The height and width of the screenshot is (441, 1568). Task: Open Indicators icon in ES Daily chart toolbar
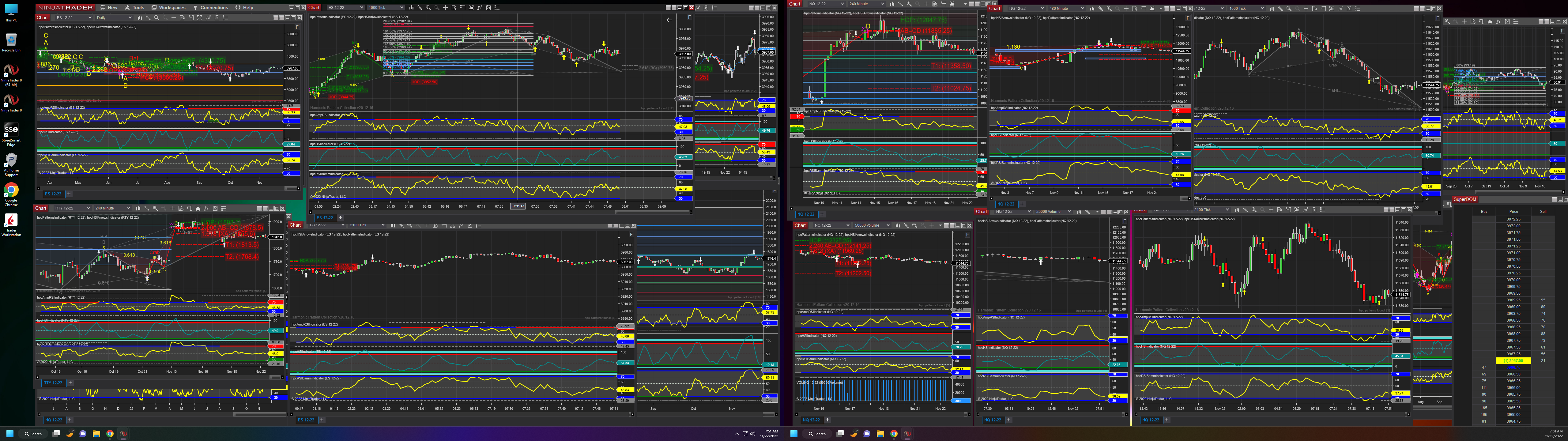[200, 18]
